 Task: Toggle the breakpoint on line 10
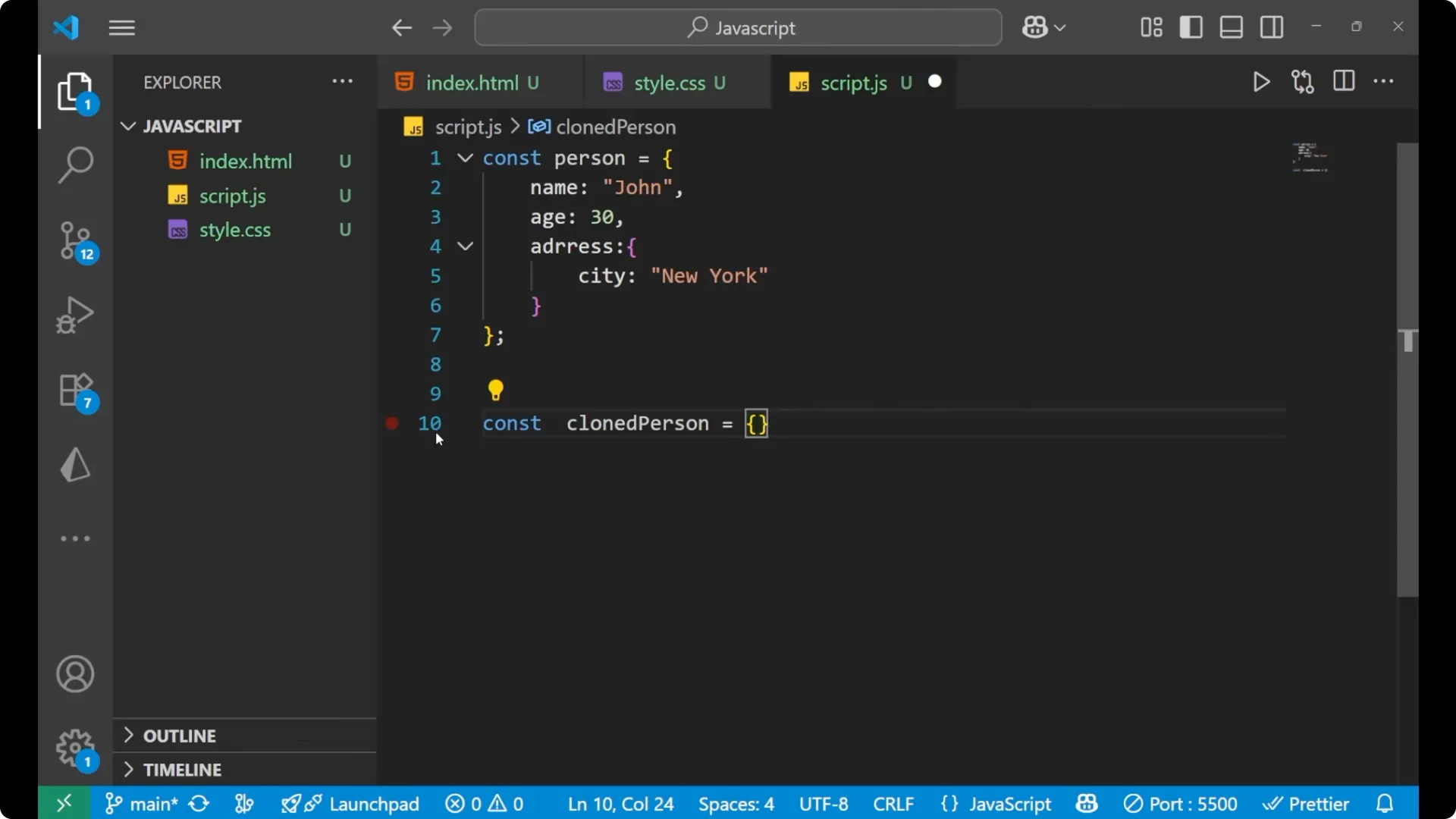click(x=391, y=423)
